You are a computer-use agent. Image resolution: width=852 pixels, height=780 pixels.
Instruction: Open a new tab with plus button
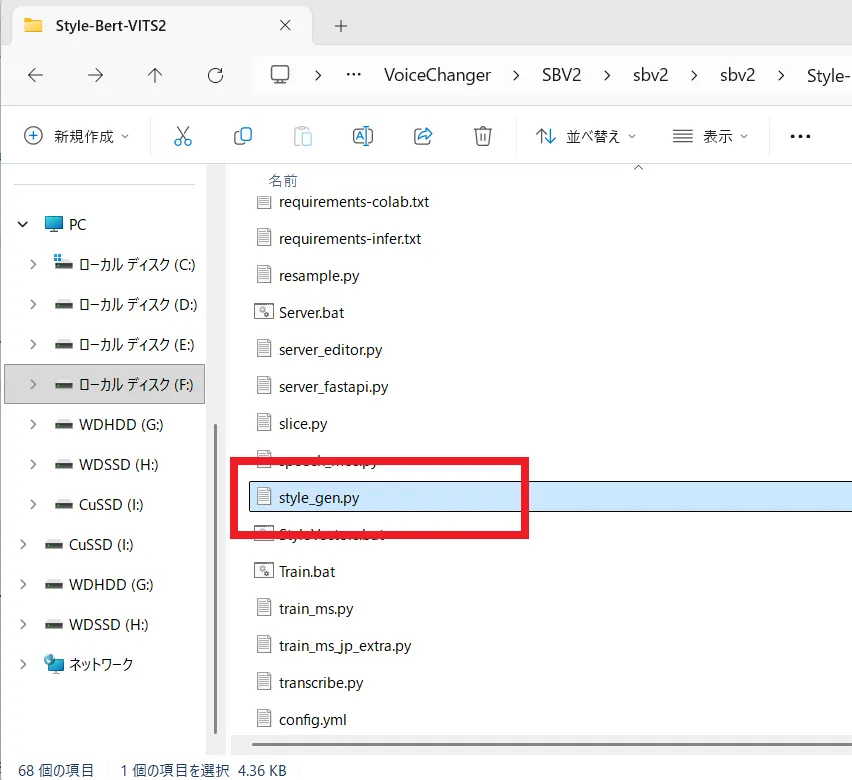(340, 26)
